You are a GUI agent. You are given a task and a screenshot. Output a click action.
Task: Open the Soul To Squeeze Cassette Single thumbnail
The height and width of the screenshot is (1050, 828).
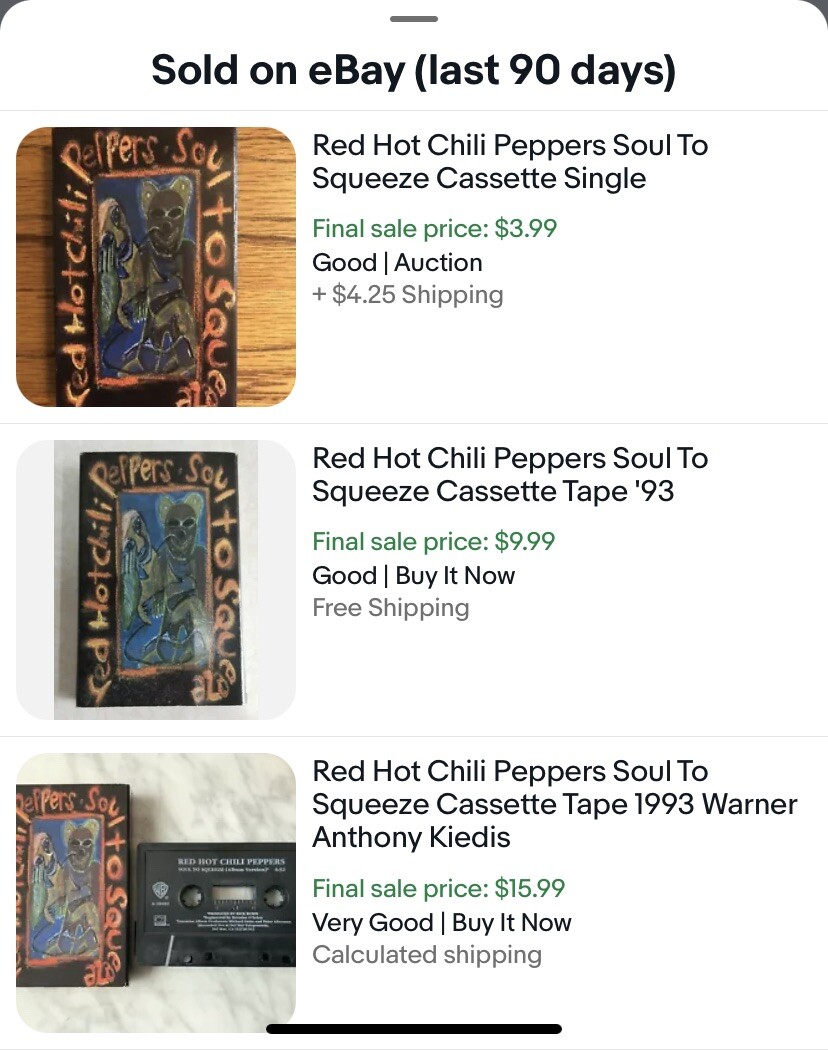point(156,267)
